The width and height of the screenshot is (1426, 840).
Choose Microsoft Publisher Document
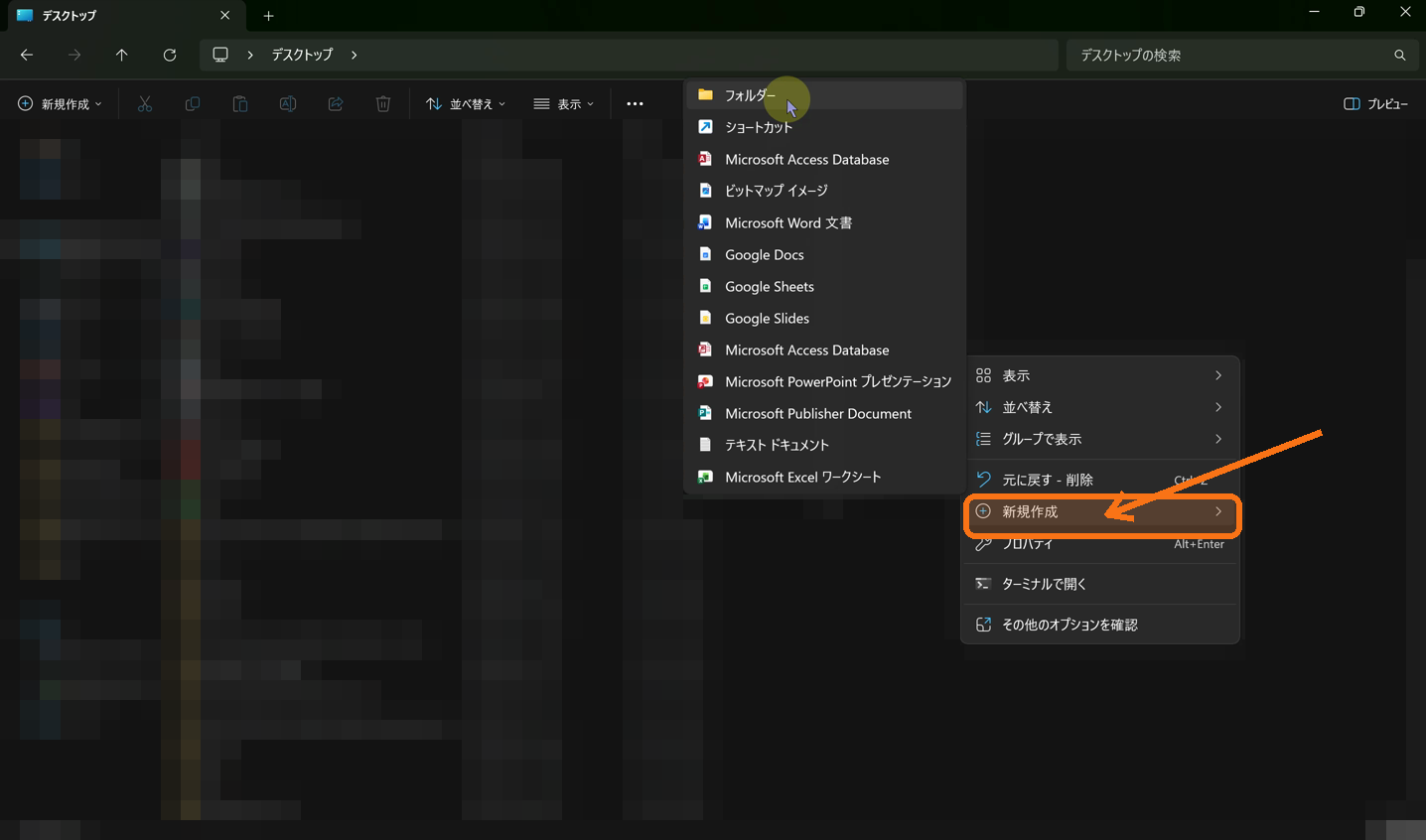824,413
